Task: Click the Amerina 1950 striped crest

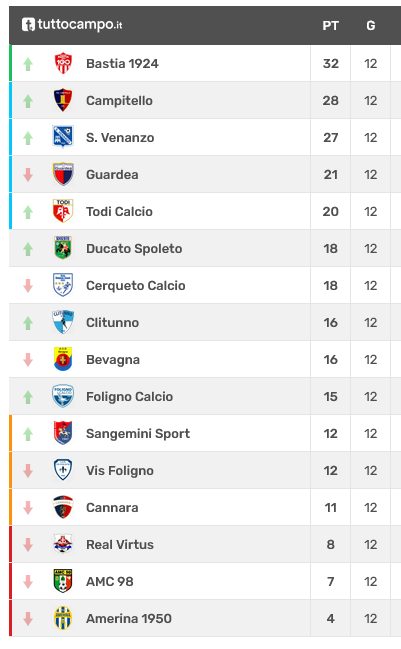Action: click(x=63, y=618)
